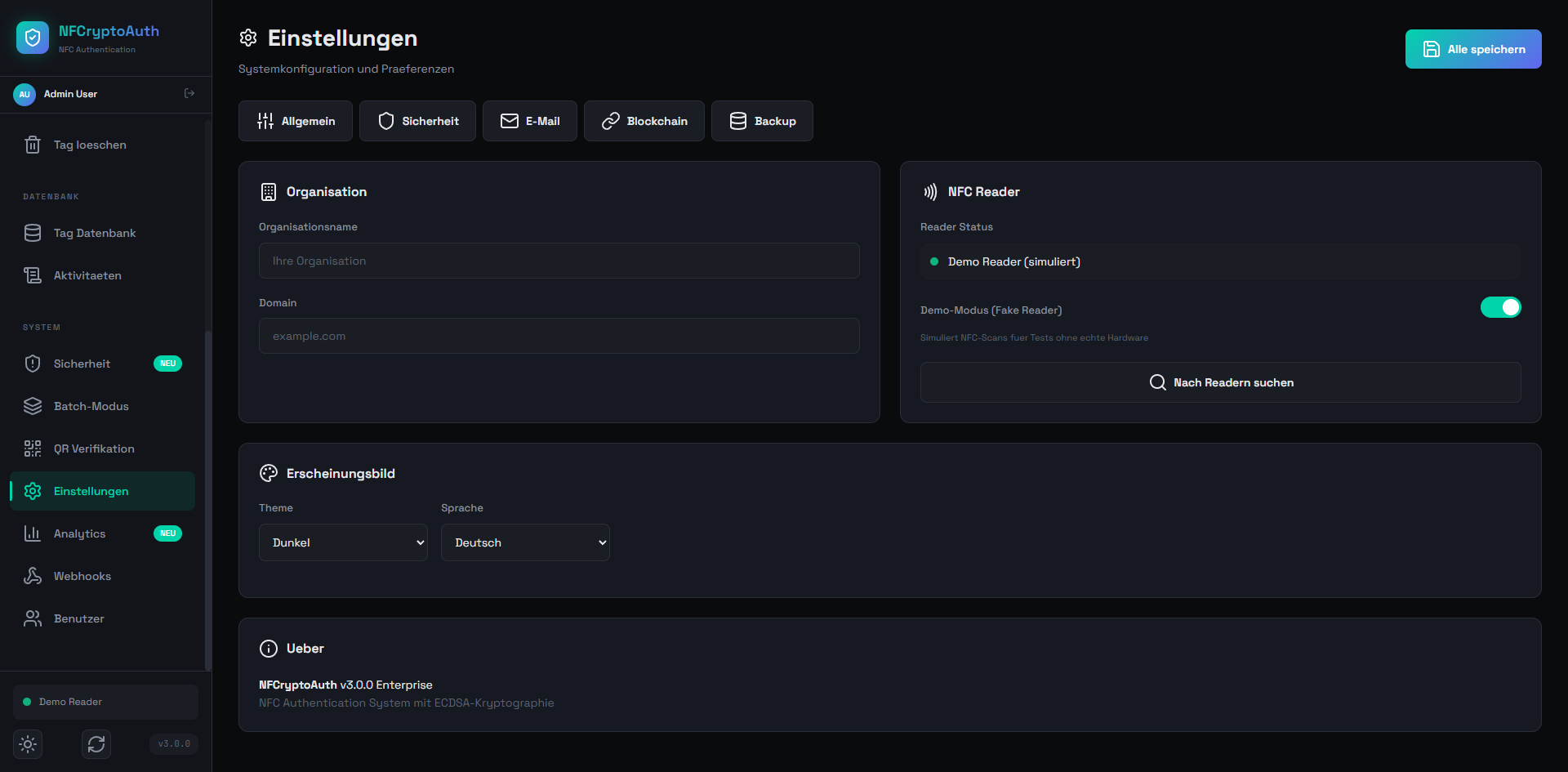Click the refresh icon in sidebar footer

(x=96, y=744)
